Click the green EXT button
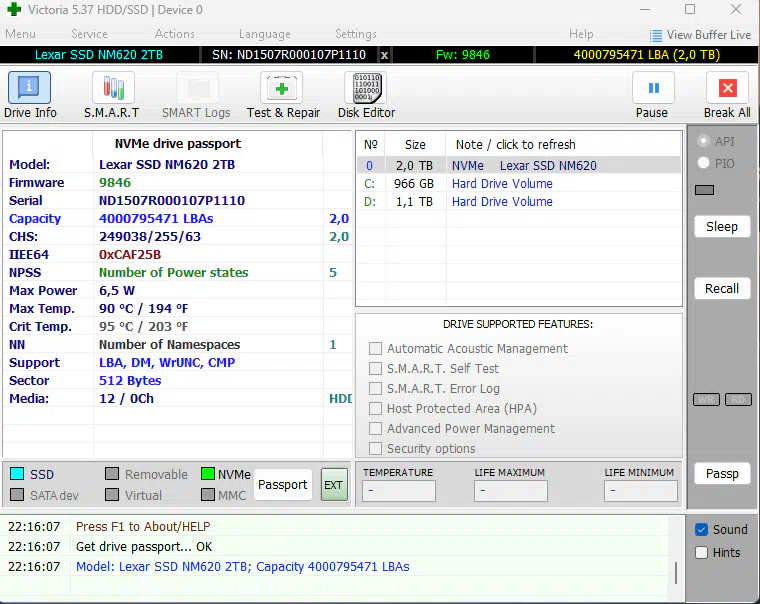 pos(334,485)
